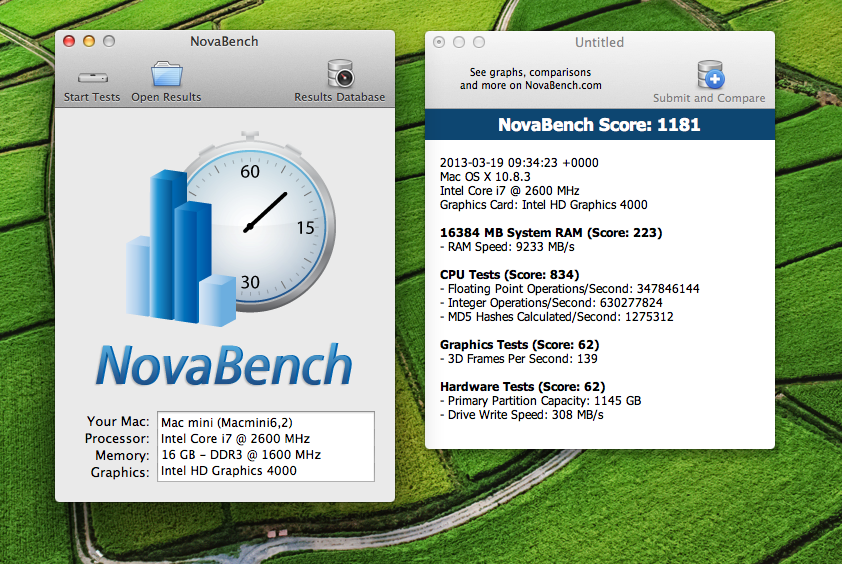Click 'Graphics Card: Intel HD Graphics 4000' line
The height and width of the screenshot is (564, 842).
(x=543, y=205)
